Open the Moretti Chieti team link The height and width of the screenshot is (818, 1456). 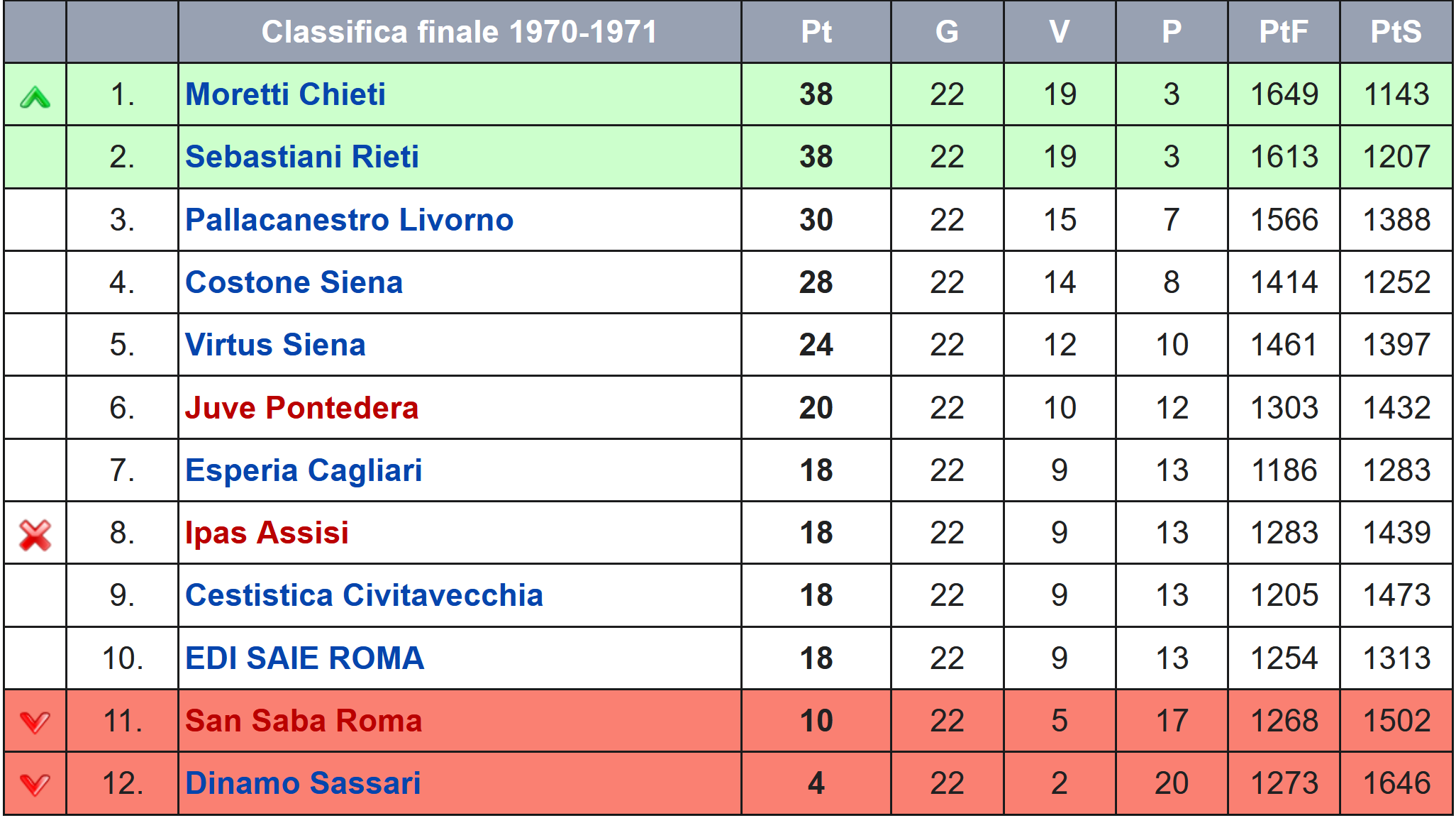click(285, 94)
